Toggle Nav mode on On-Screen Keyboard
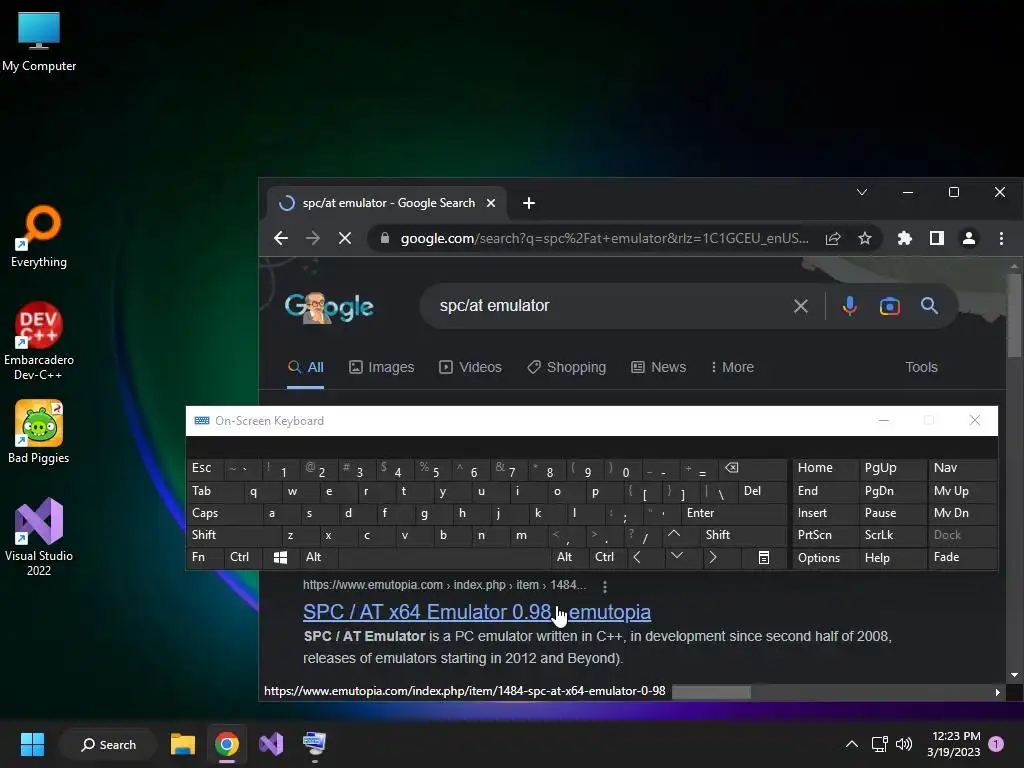 point(962,468)
